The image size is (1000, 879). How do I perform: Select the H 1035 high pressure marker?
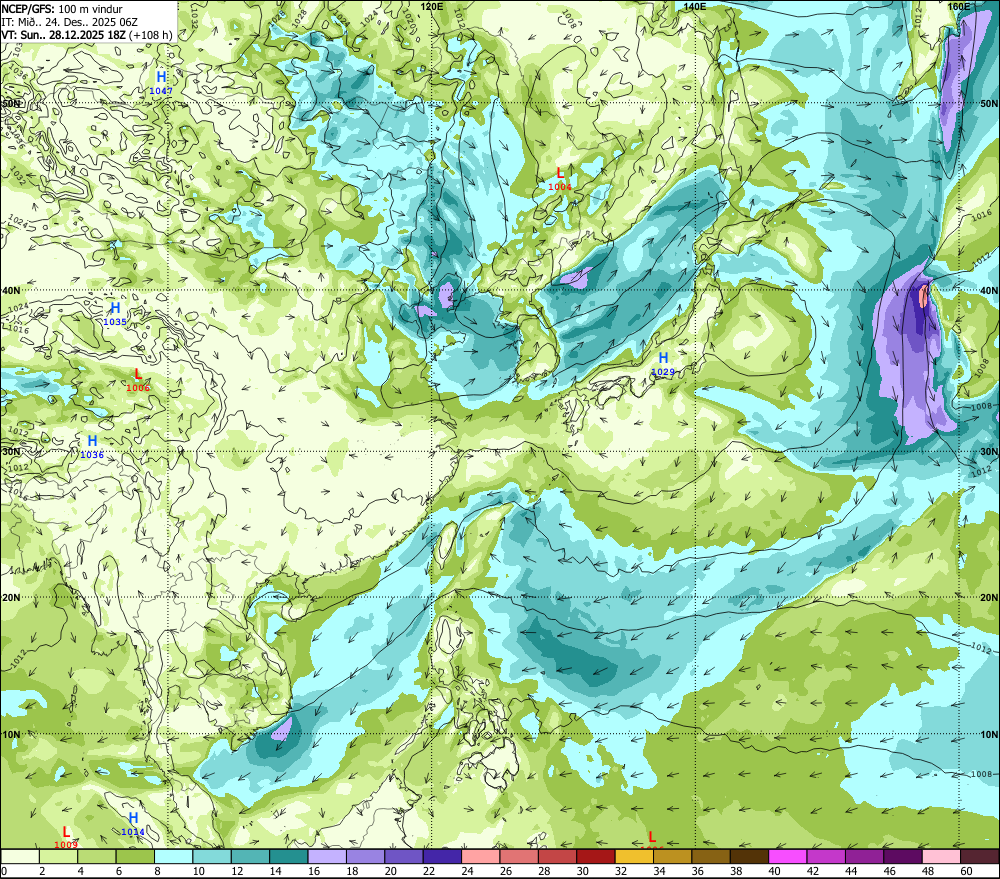click(x=115, y=314)
